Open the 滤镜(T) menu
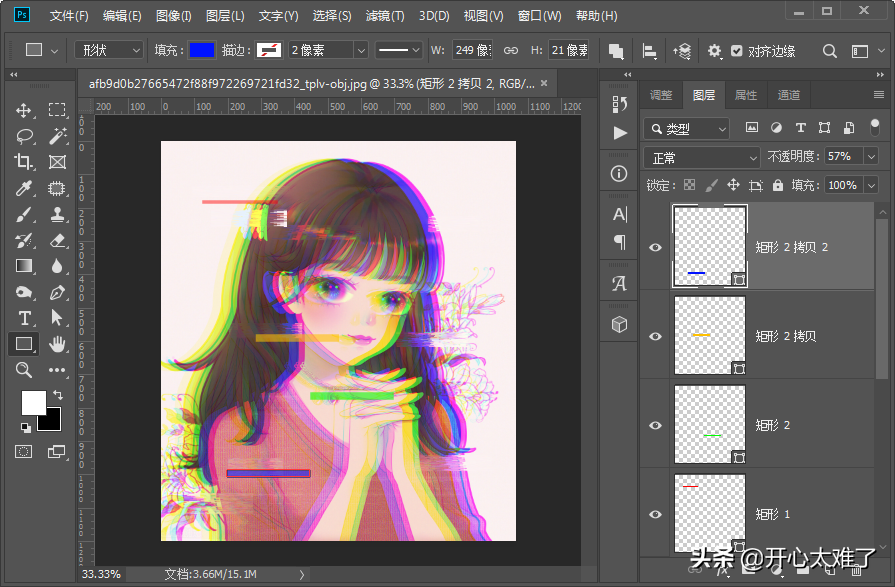 click(x=384, y=16)
